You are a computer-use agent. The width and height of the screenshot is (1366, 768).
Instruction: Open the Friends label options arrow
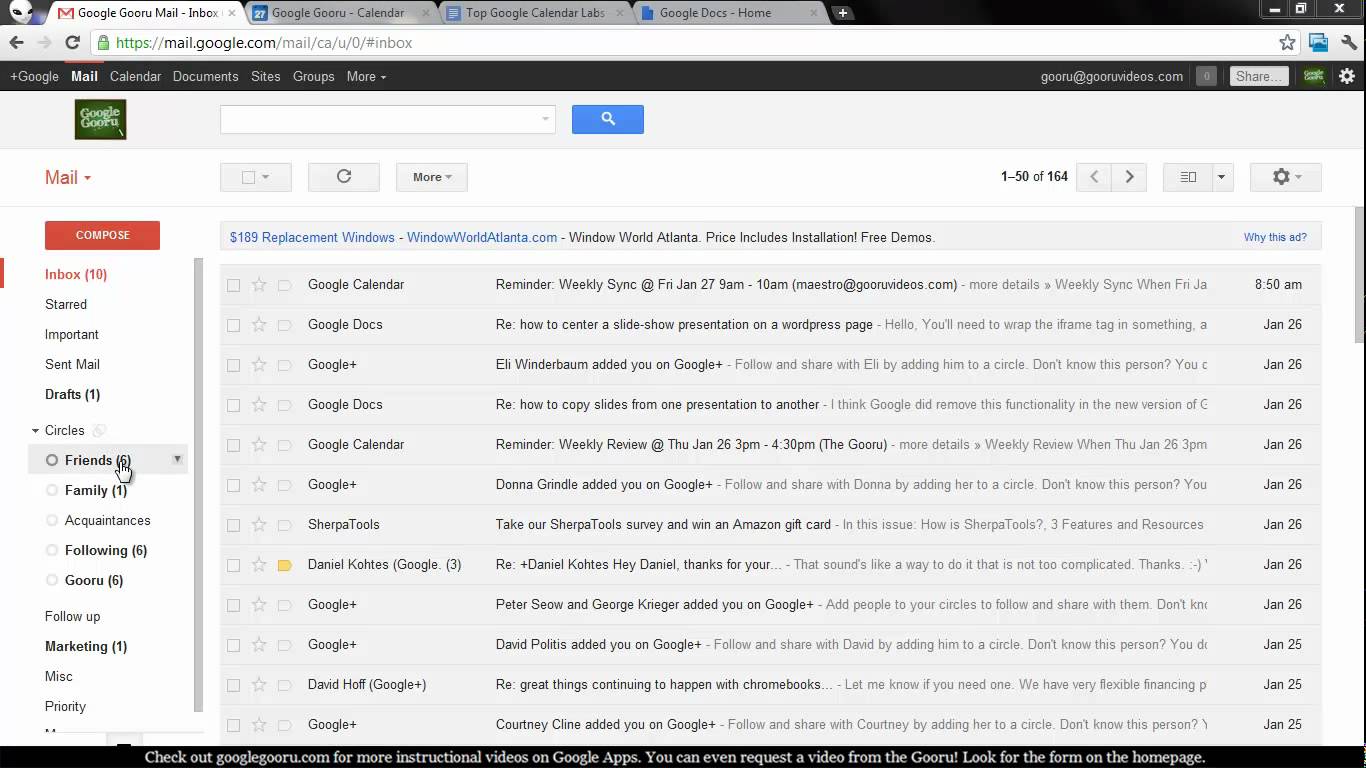(x=177, y=459)
